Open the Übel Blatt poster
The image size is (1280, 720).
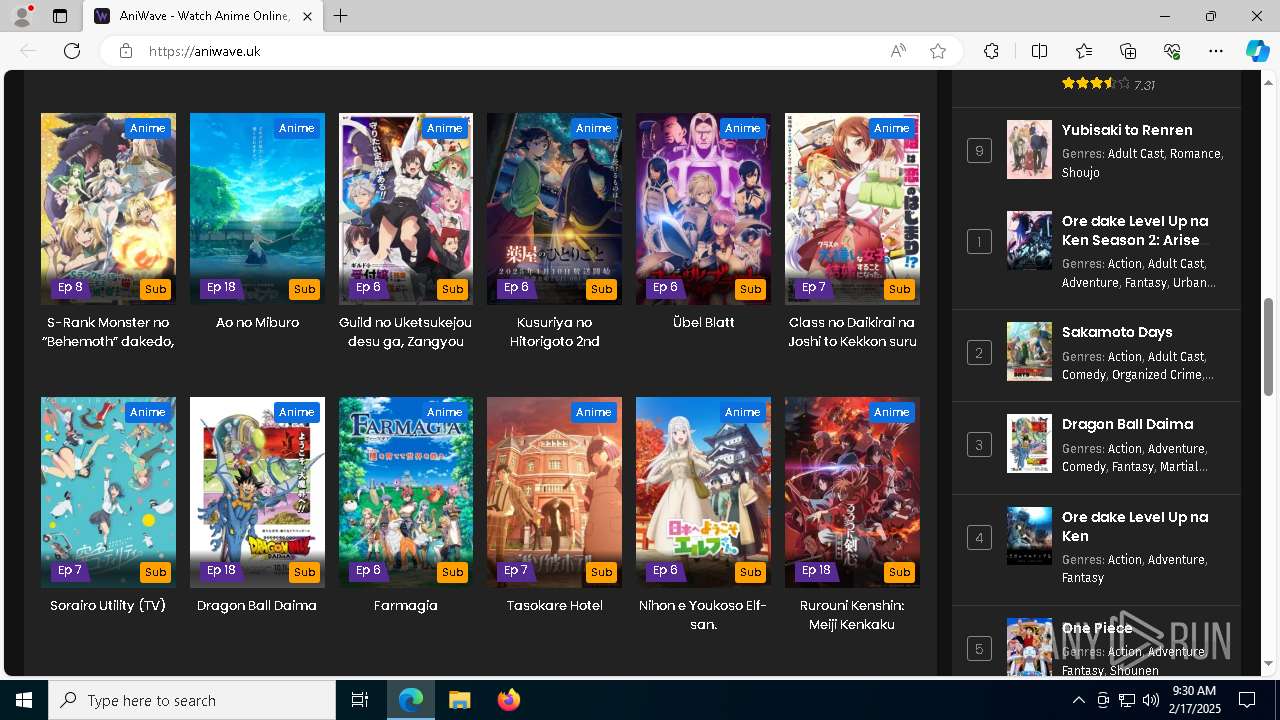(703, 208)
